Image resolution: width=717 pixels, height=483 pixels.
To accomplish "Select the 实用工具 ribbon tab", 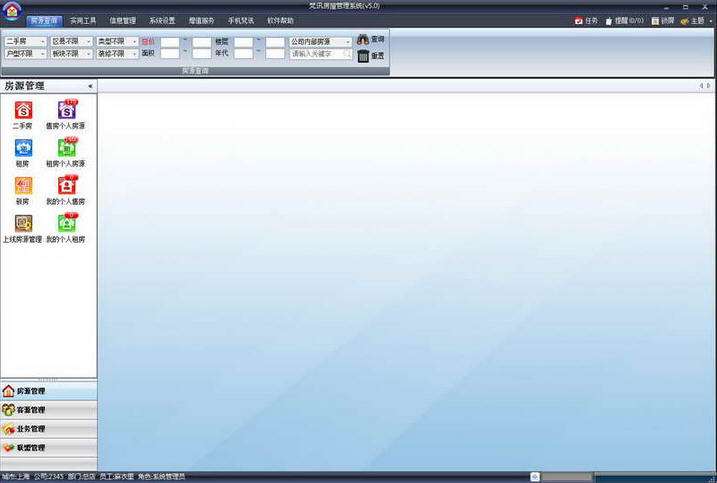I will point(83,21).
